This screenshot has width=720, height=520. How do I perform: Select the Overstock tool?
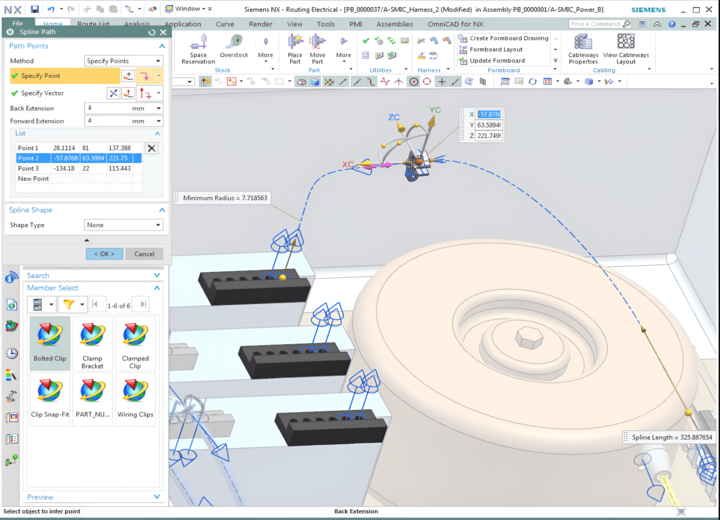coord(234,46)
